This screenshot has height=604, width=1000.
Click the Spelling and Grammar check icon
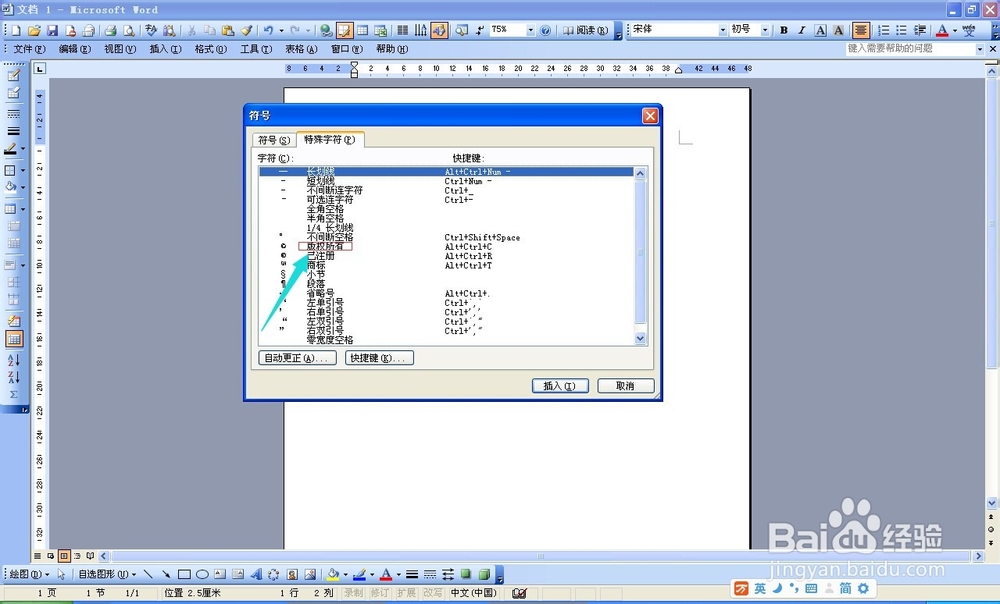click(x=151, y=30)
